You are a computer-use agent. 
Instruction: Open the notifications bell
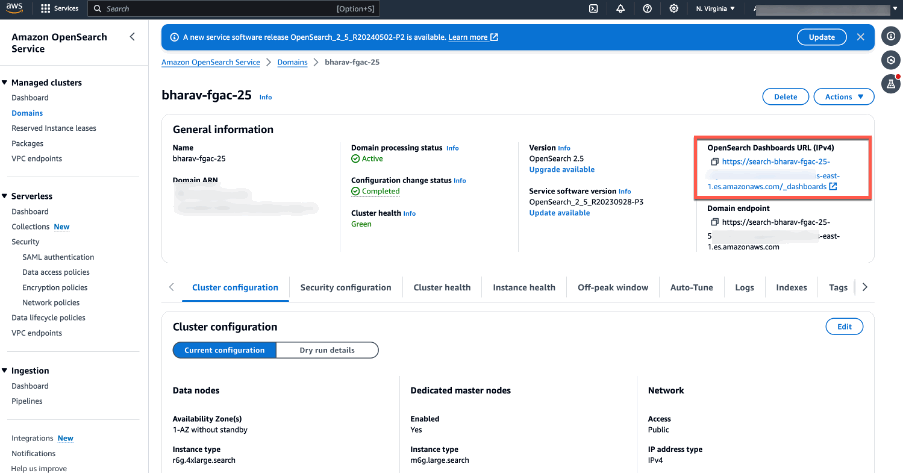[620, 9]
